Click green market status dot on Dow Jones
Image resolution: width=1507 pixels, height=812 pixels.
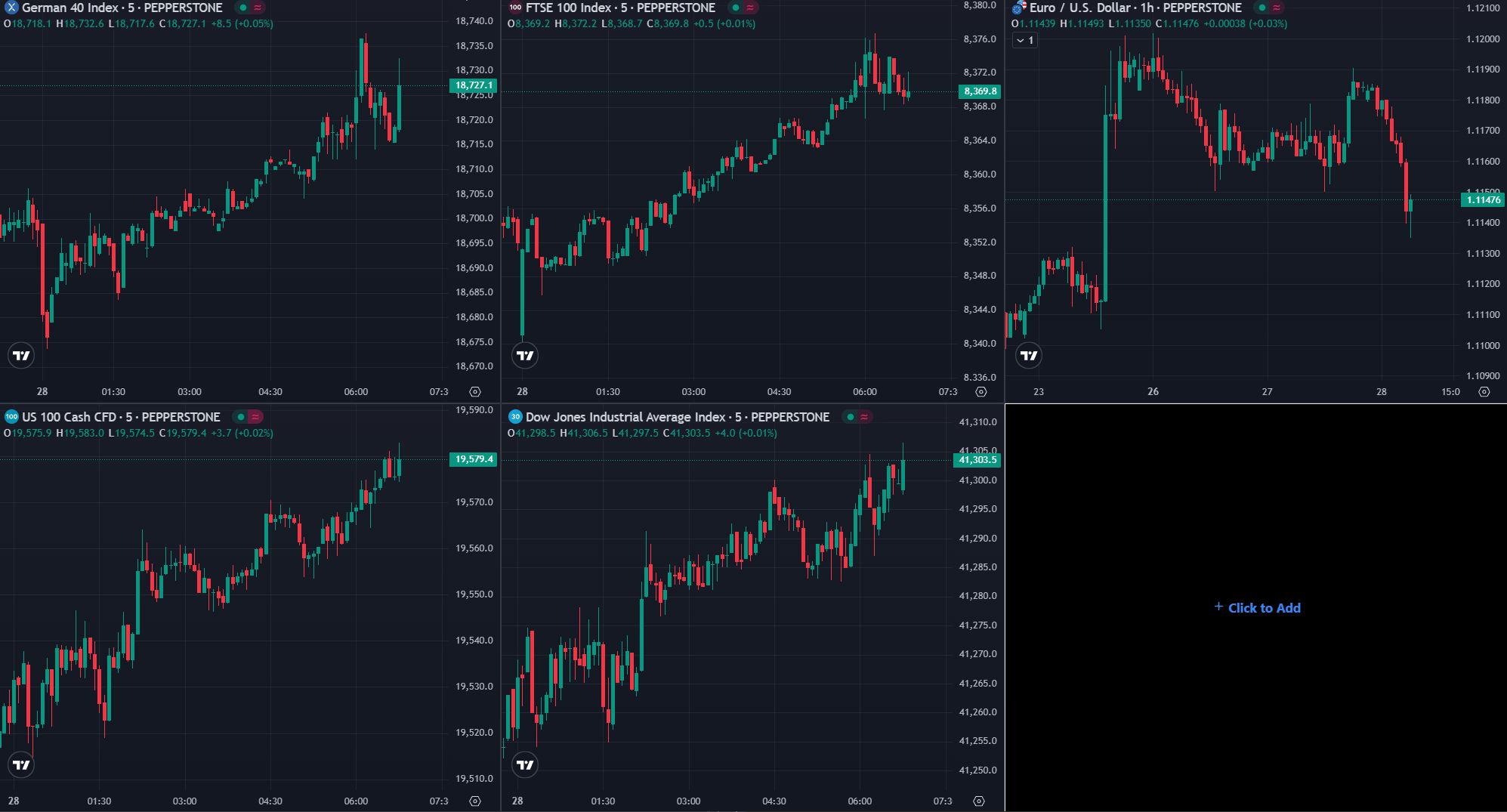pyautogui.click(x=851, y=417)
